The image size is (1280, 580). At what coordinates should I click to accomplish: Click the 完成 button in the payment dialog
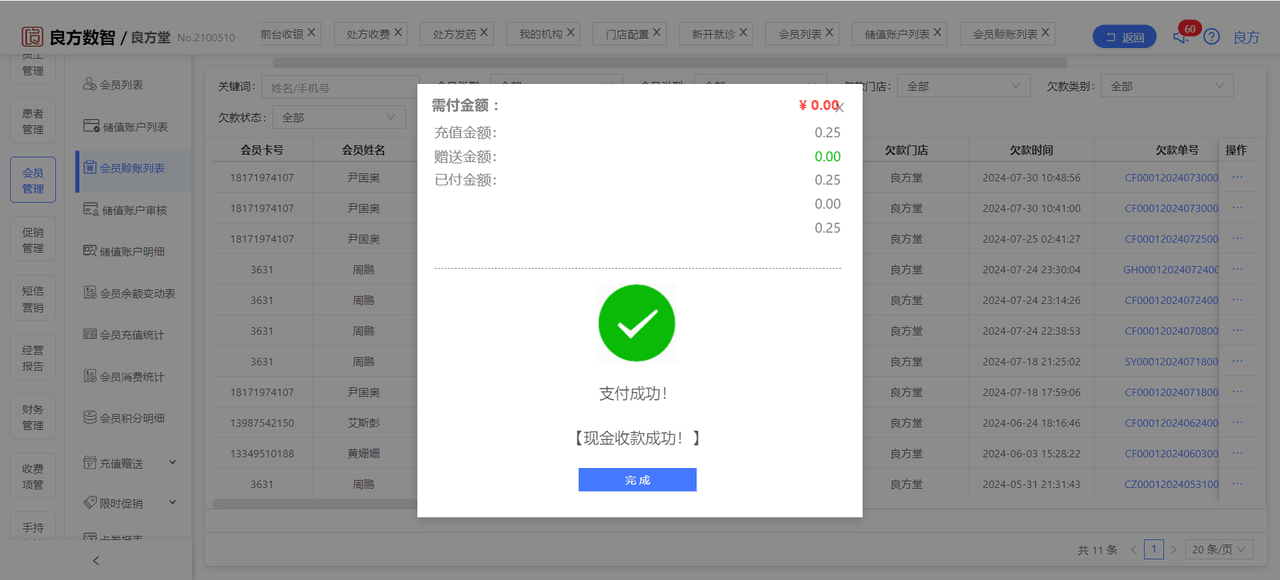tap(637, 480)
